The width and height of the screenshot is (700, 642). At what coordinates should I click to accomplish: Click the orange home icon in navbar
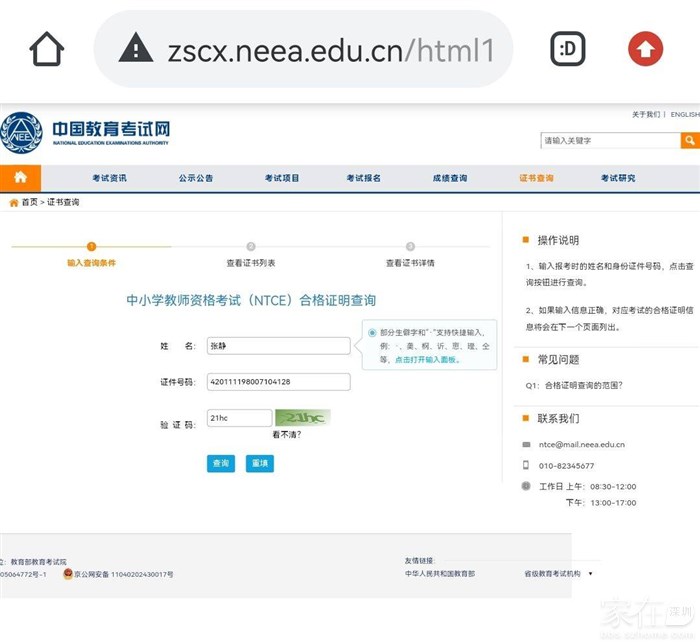(x=20, y=178)
